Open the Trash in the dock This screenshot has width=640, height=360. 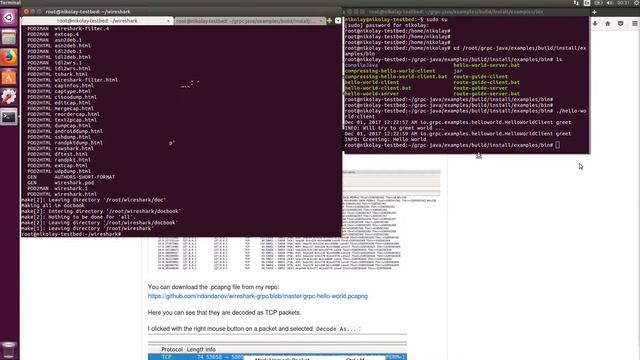coord(9,350)
